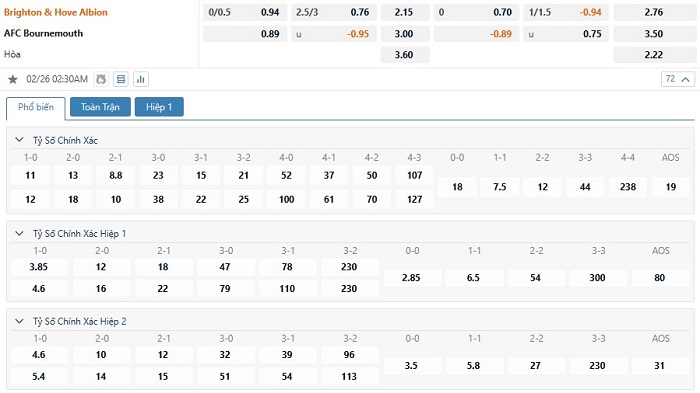Collapse the Tỷ Số Chính Xác section
Screen dimensions: 700x393
(x=19, y=140)
